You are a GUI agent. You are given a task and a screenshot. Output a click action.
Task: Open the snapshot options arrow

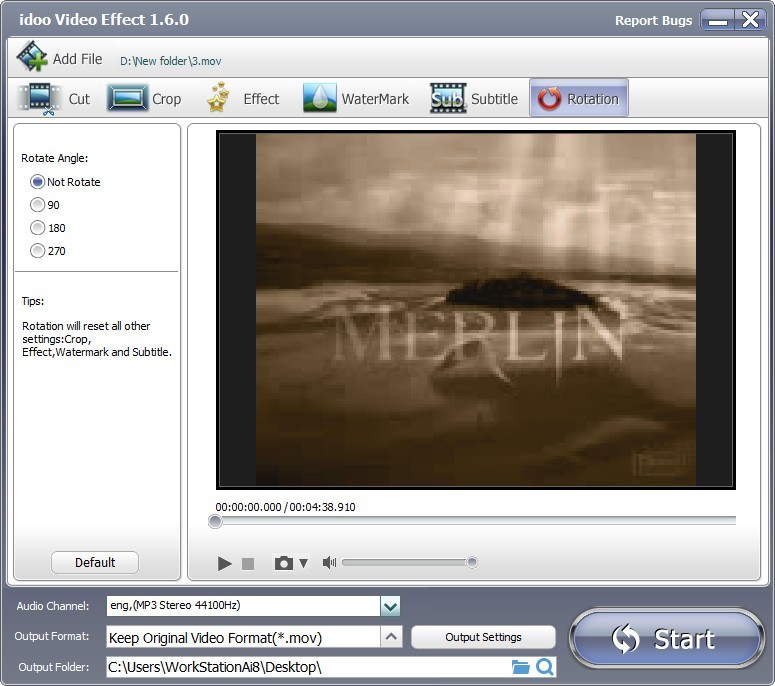[303, 563]
